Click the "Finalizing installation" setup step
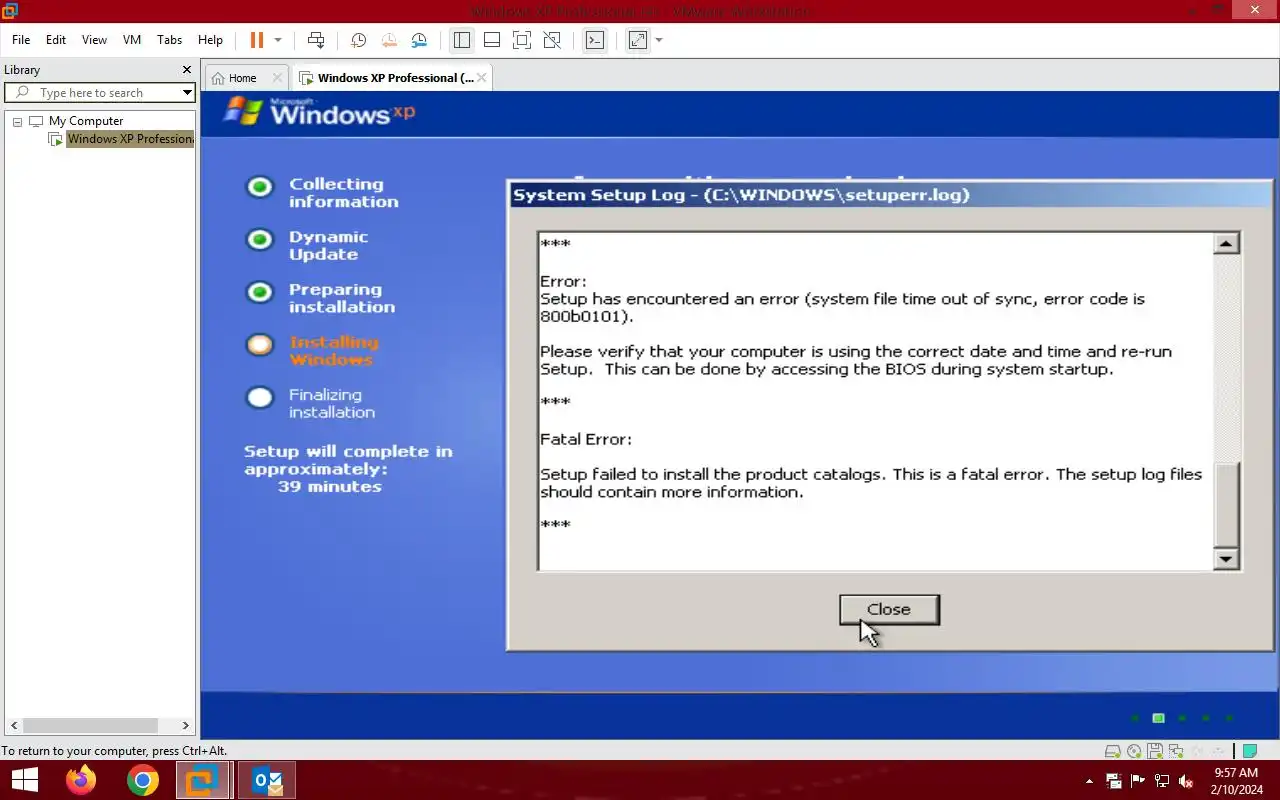Image resolution: width=1280 pixels, height=800 pixels. 332,403
